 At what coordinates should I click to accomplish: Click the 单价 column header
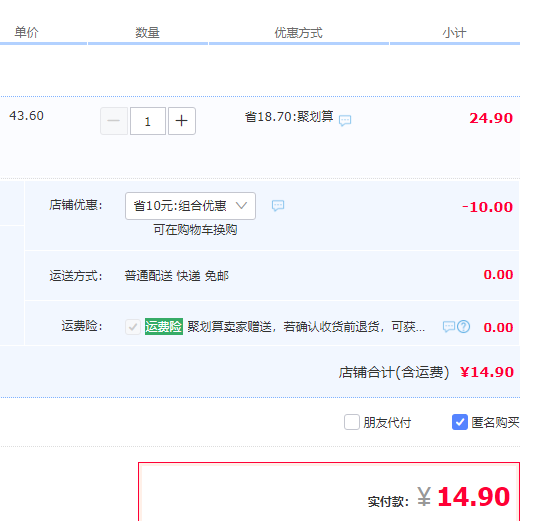coord(26,32)
